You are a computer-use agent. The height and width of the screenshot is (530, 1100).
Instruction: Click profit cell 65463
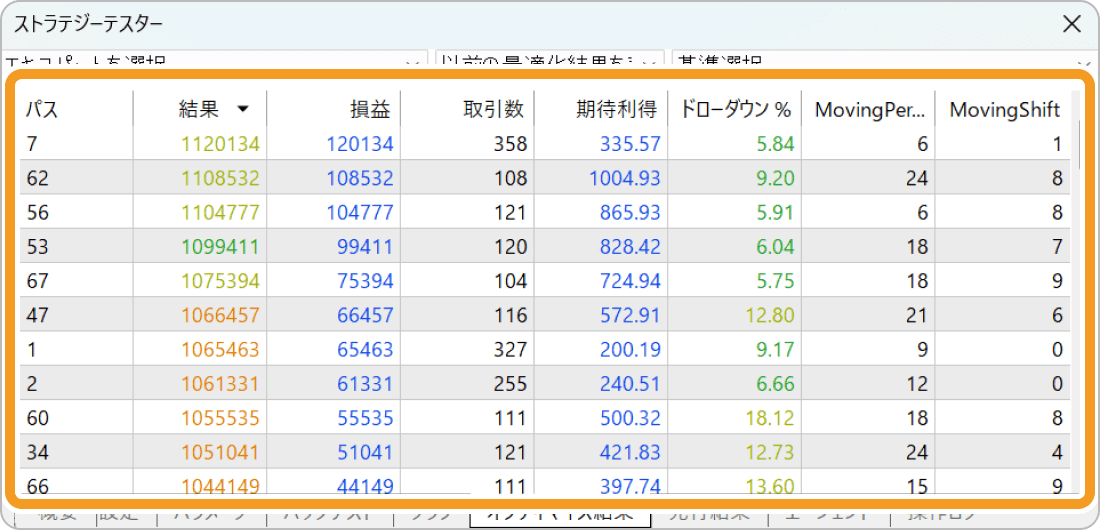coord(365,349)
